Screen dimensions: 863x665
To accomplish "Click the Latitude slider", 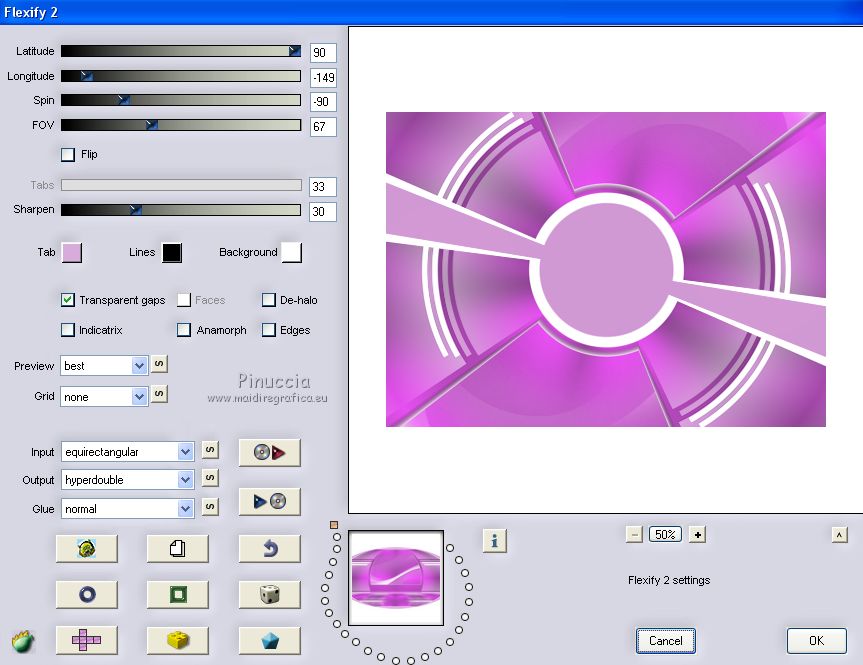I will tap(181, 51).
